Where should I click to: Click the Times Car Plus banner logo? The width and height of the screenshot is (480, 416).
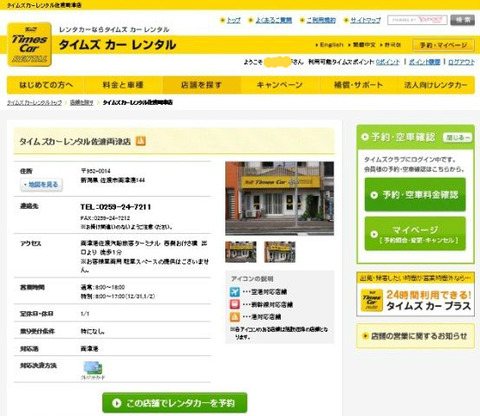[372, 300]
